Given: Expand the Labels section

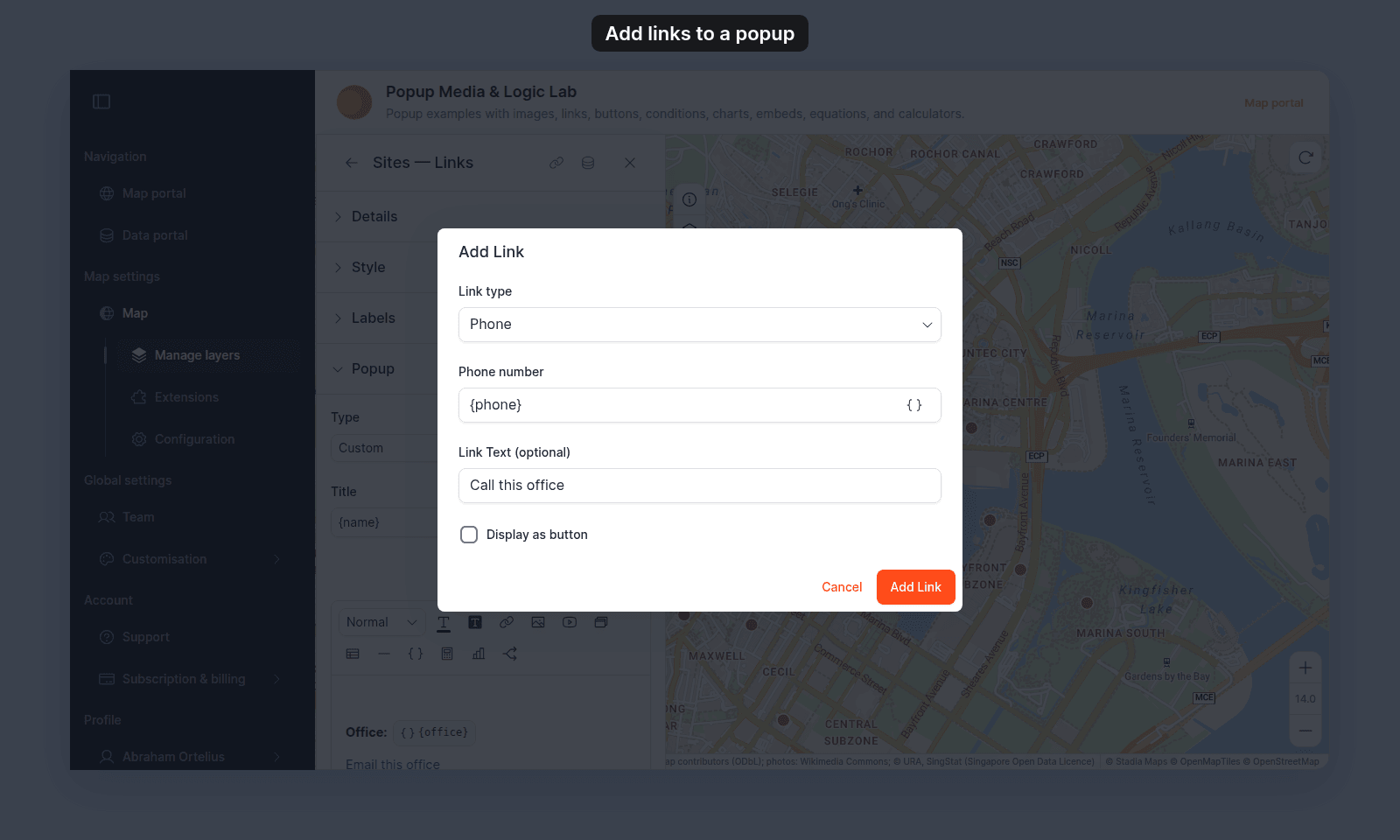Looking at the screenshot, I should (x=374, y=318).
